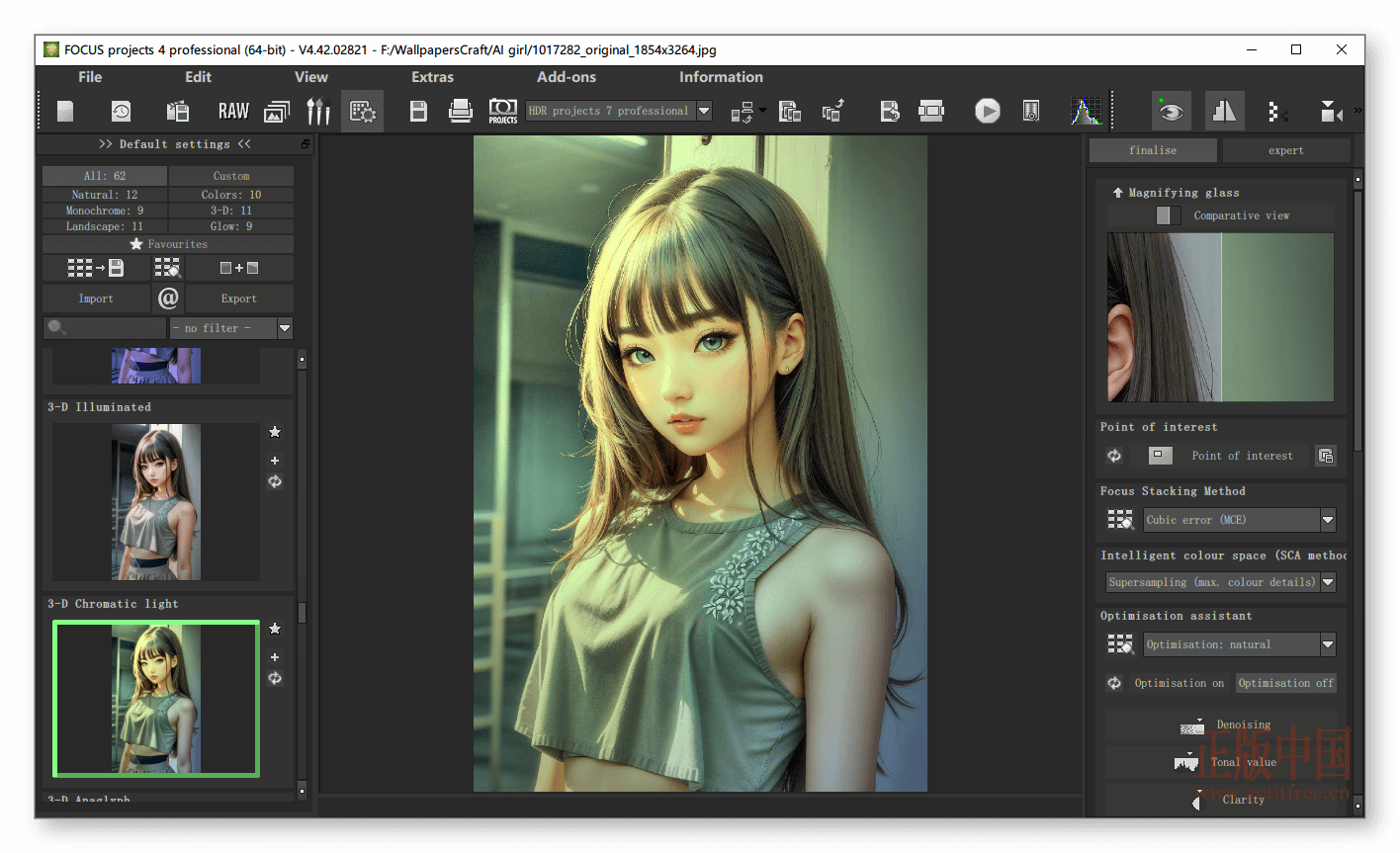Click the printer icon
Screen dimensions: 1400x853
pos(461,111)
